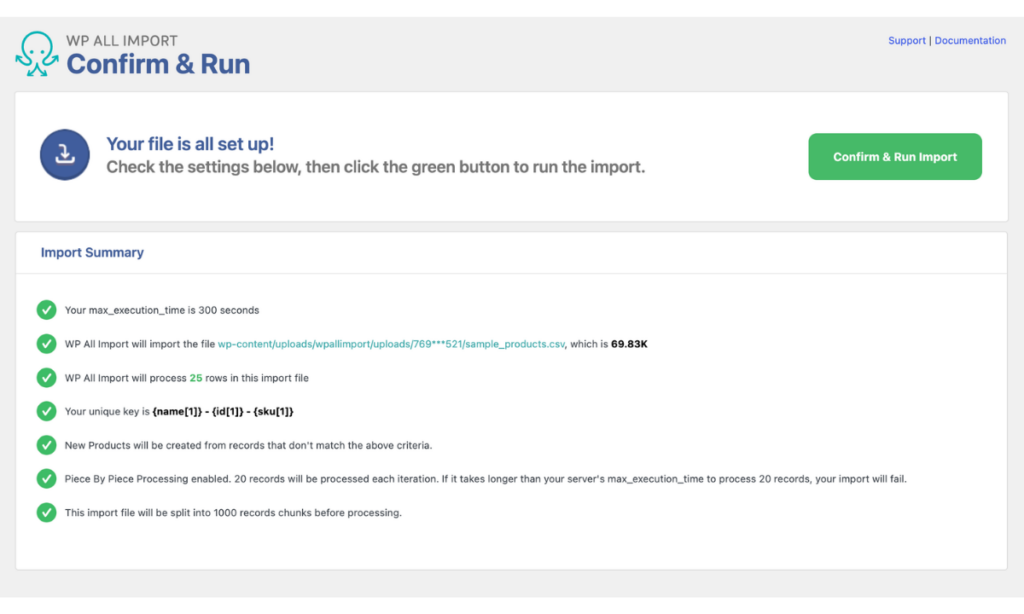The height and width of the screenshot is (614, 1024).
Task: Open the sample_products.csv file path link
Action: (391, 344)
